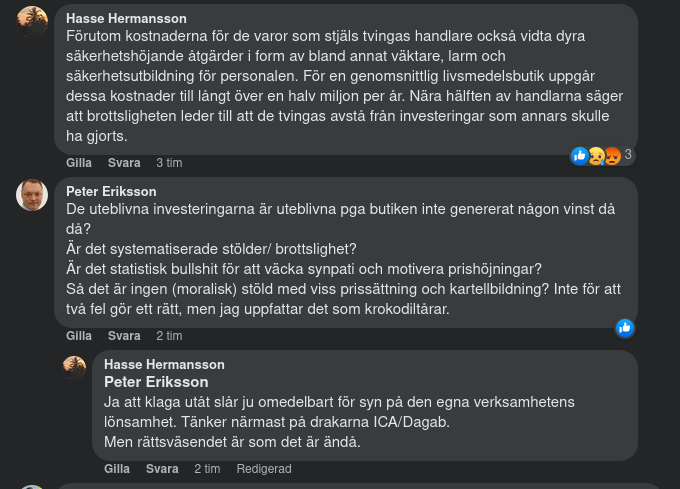Viewport: 680px width, 489px height.
Task: Open Hasse Hermansson's avatar on top comment
Action: (32, 21)
